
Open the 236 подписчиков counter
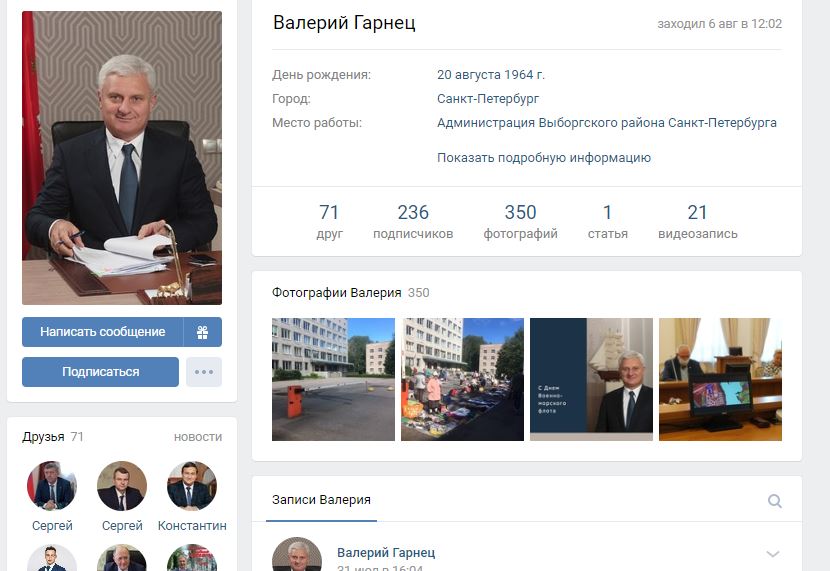(413, 221)
